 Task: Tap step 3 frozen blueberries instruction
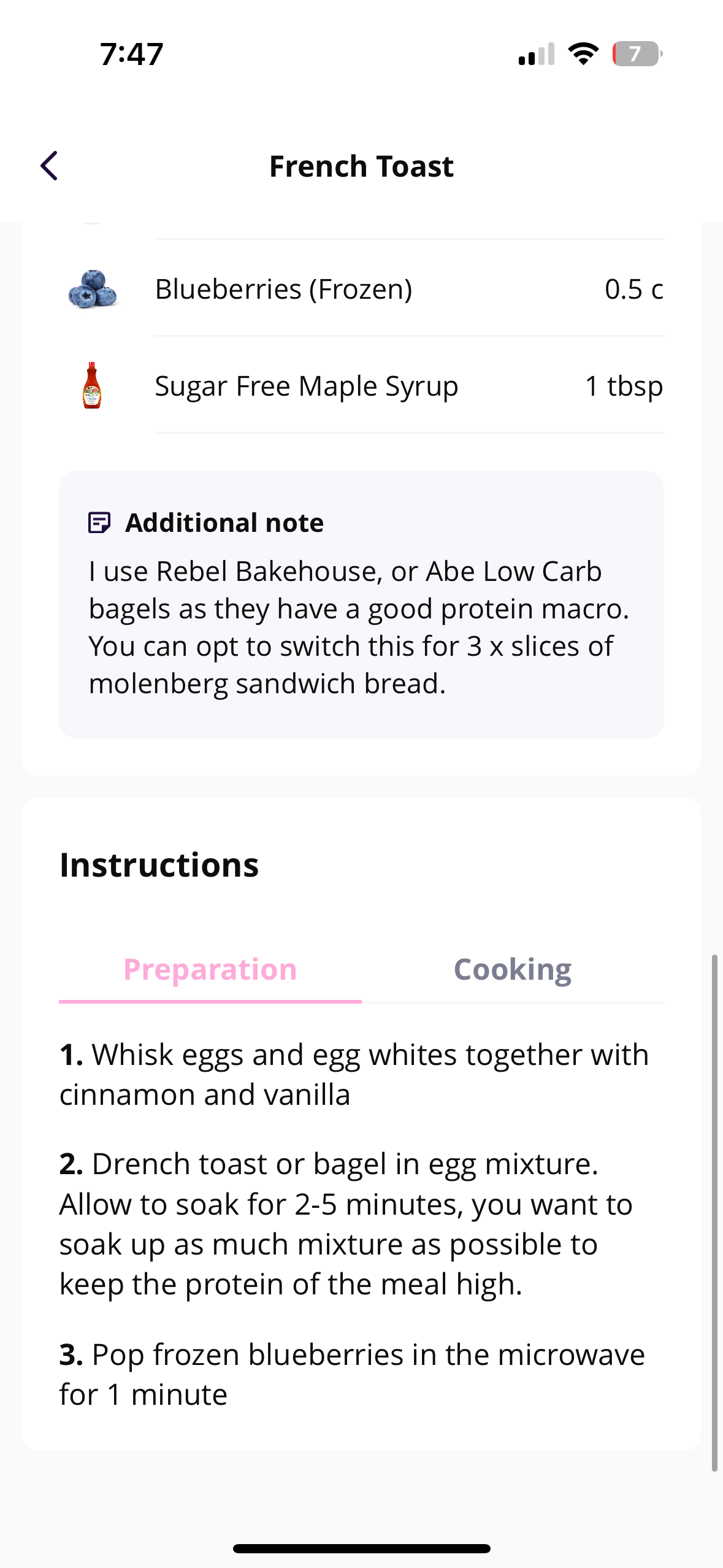coord(353,1374)
